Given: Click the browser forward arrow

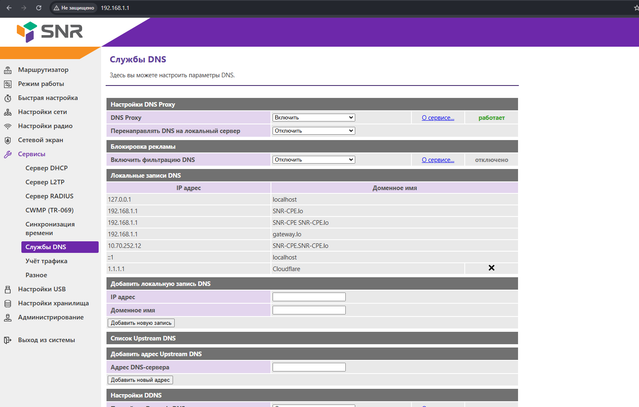Looking at the screenshot, I should pyautogui.click(x=24, y=8).
